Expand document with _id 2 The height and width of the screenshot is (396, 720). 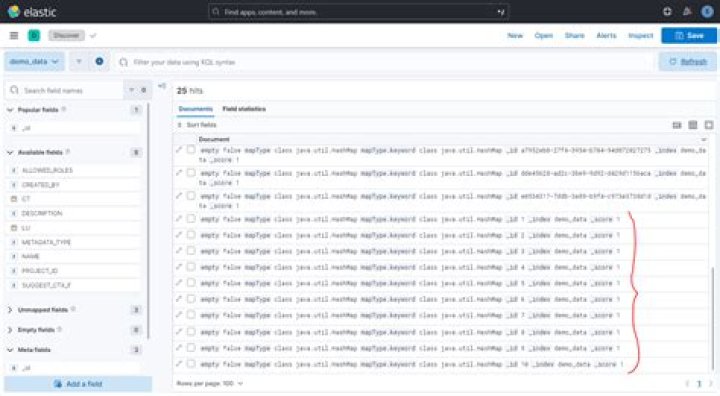pos(179,235)
